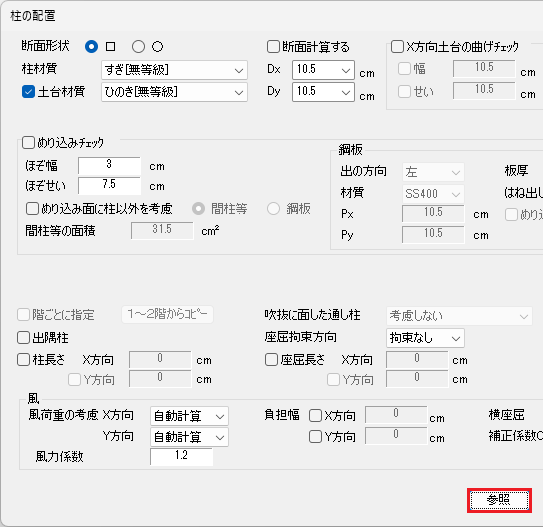Check めり込み面に柱以外を考慮 option

tap(32, 209)
